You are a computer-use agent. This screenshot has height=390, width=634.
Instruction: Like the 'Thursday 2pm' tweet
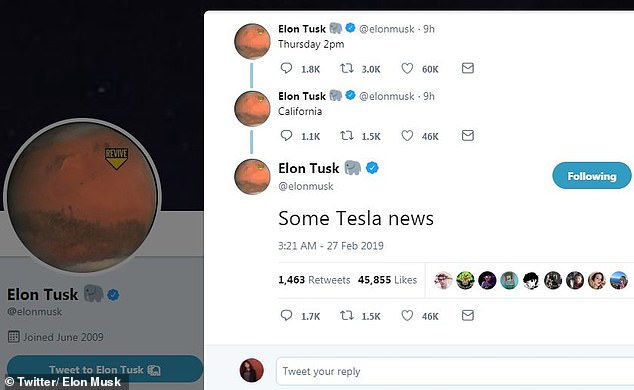(x=407, y=68)
